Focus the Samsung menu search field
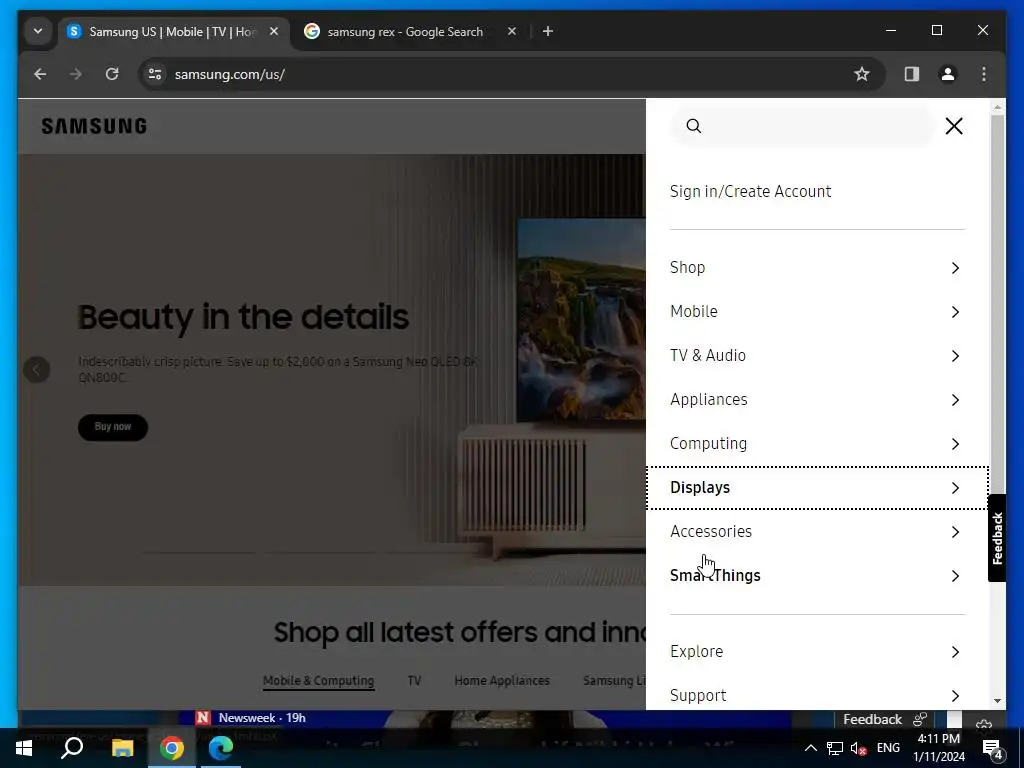The width and height of the screenshot is (1024, 768). coord(803,126)
